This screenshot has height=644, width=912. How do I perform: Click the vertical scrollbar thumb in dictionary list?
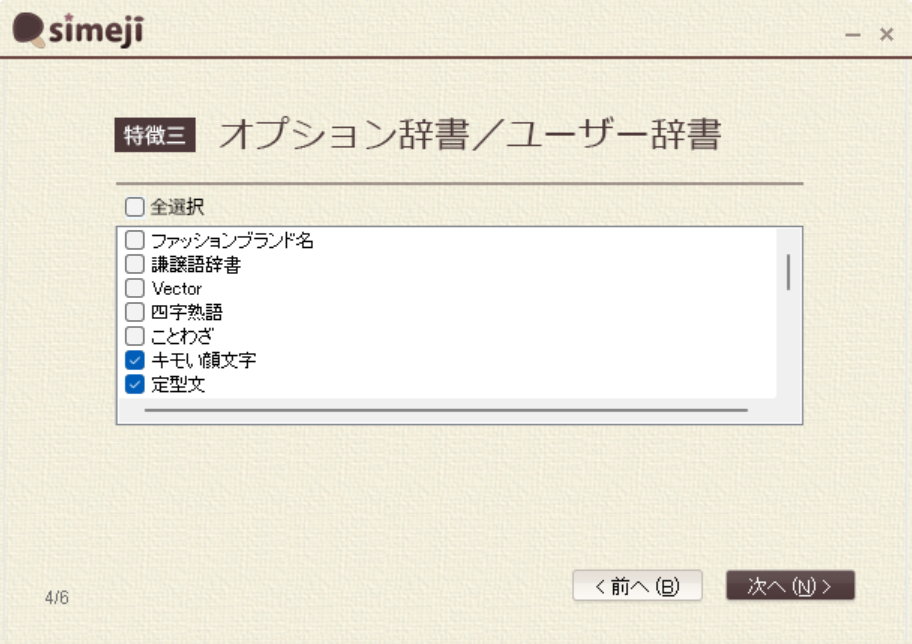[x=788, y=272]
